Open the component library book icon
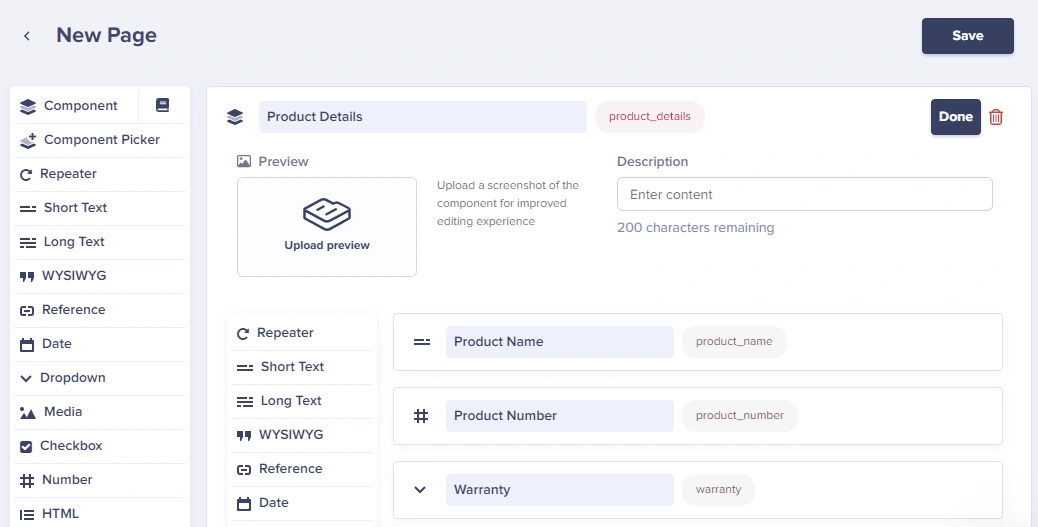This screenshot has height=527, width=1038. pos(162,105)
